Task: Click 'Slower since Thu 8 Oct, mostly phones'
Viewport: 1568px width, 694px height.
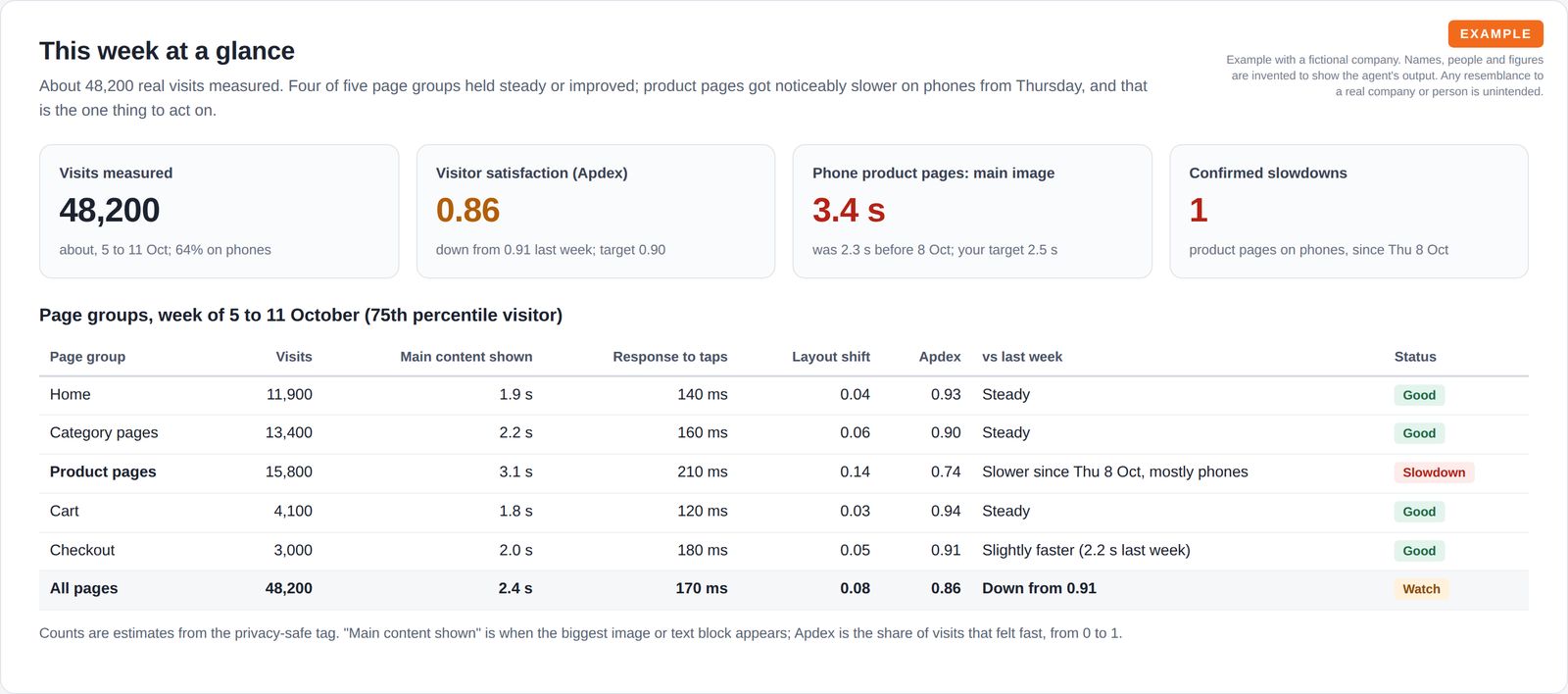Action: (x=1115, y=471)
